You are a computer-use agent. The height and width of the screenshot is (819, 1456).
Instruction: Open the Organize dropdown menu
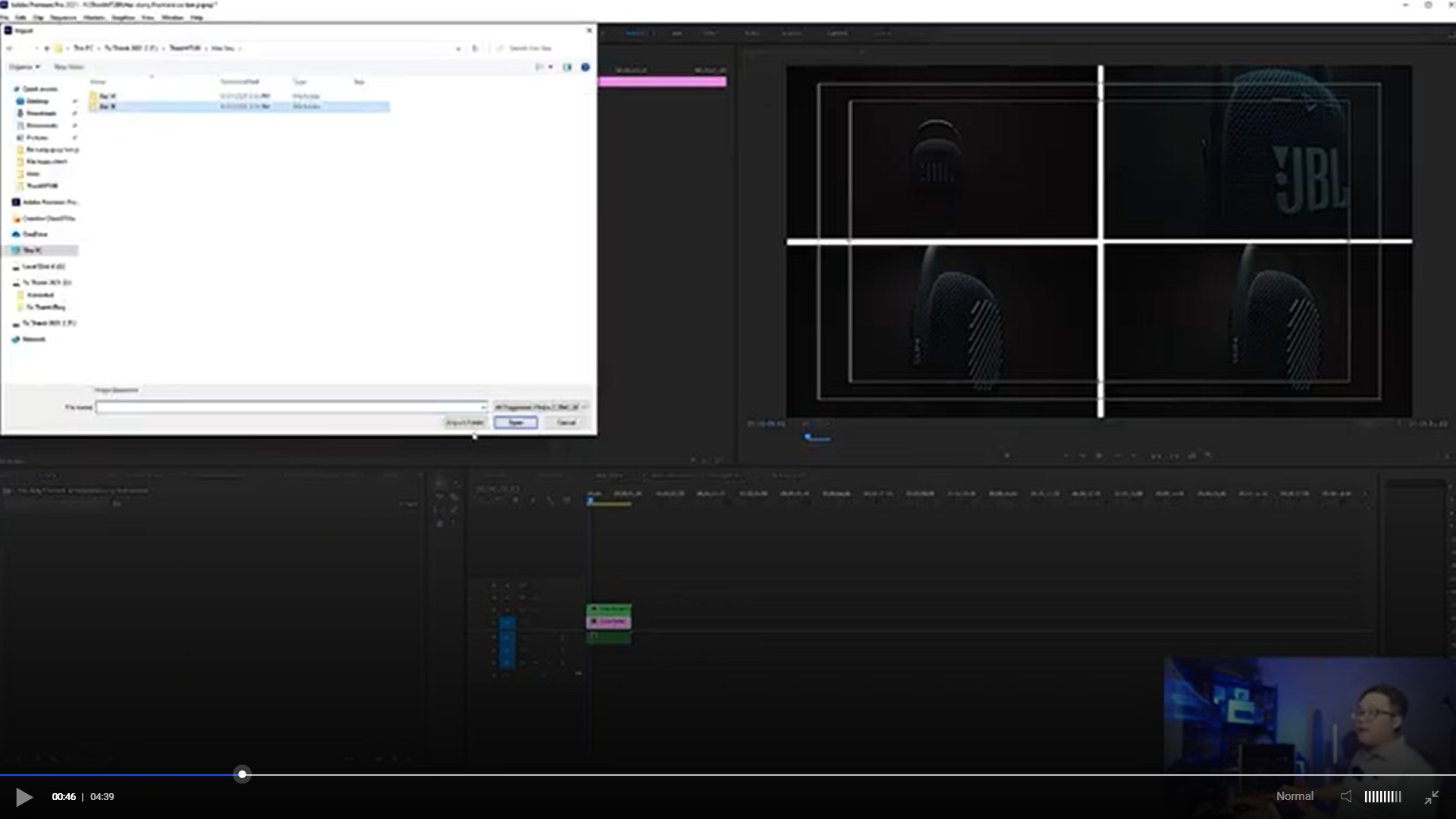24,67
